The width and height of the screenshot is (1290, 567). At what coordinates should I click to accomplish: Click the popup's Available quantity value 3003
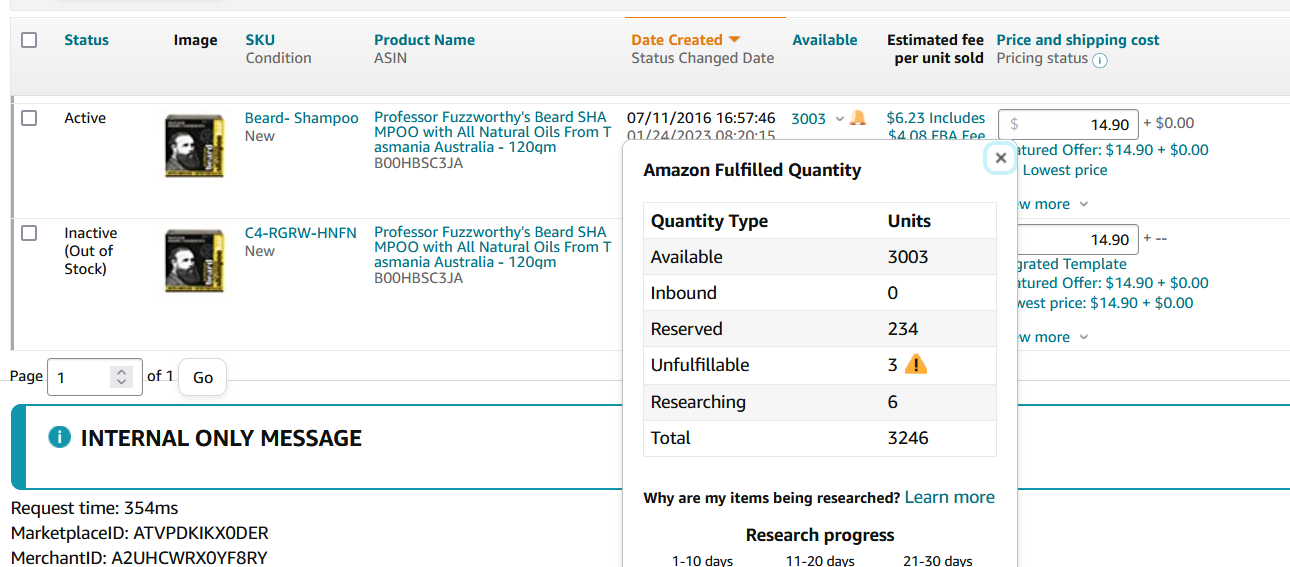tap(908, 257)
